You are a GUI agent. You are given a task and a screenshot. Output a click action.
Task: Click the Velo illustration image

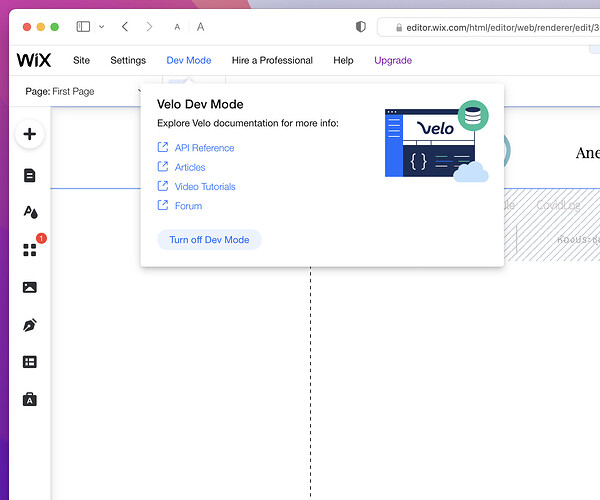pyautogui.click(x=437, y=141)
